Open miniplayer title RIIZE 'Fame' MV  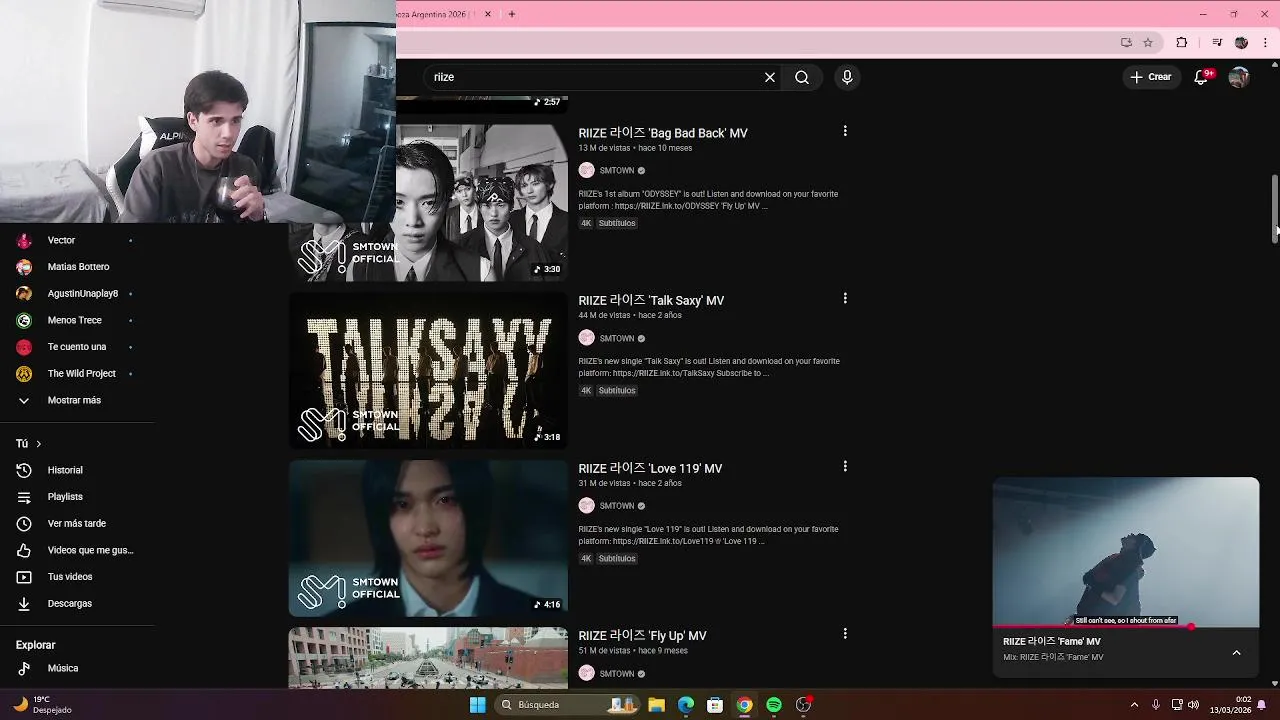click(x=1052, y=642)
